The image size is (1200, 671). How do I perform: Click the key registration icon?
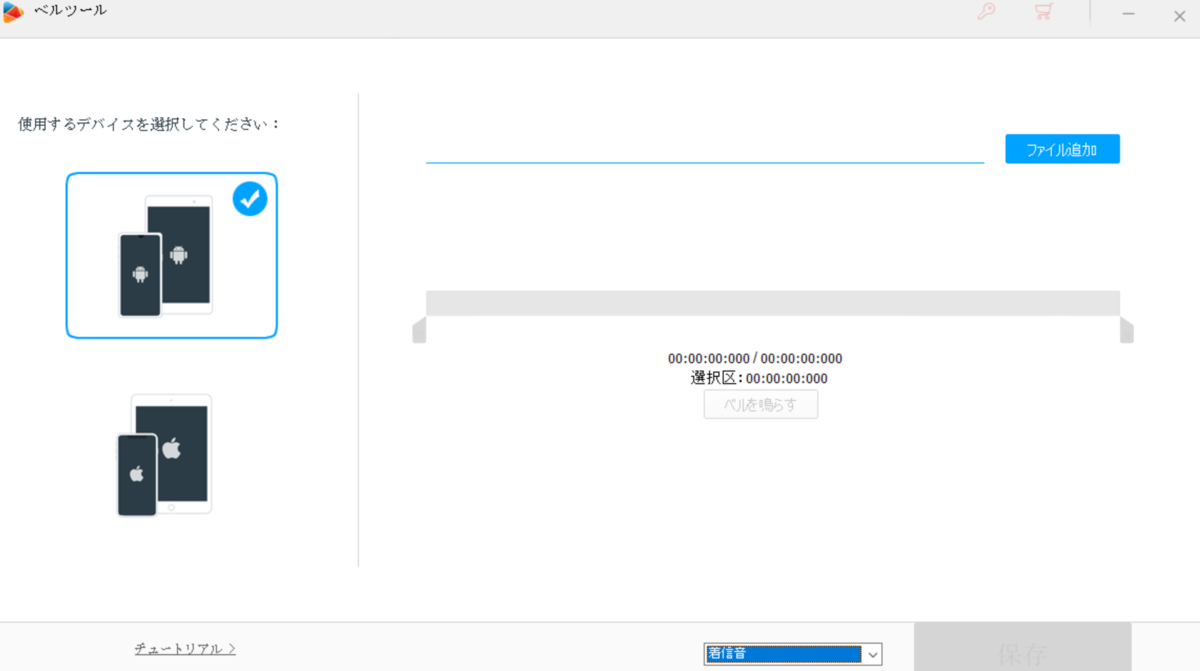click(986, 13)
